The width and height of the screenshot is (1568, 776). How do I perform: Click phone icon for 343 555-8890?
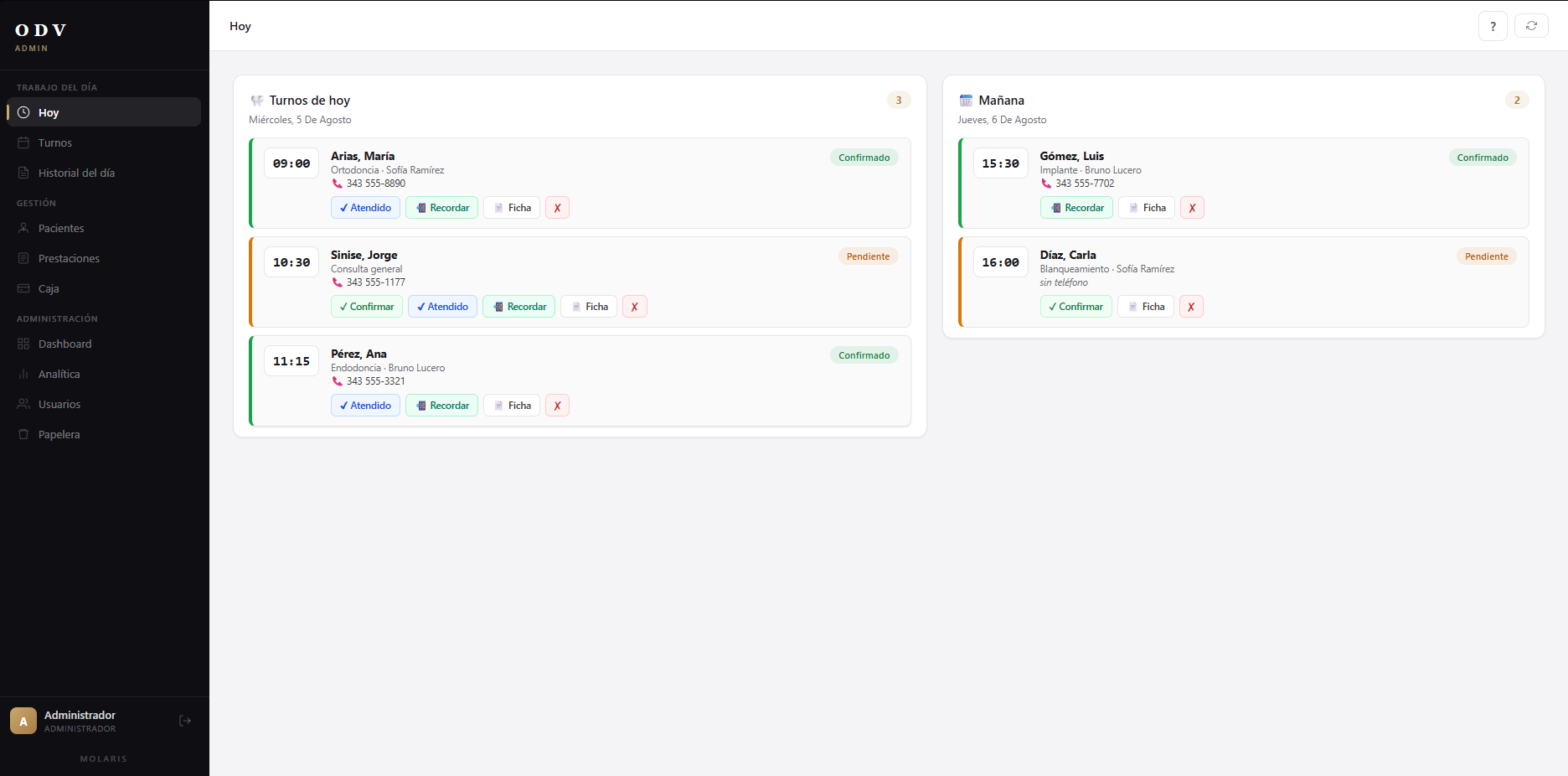(337, 184)
